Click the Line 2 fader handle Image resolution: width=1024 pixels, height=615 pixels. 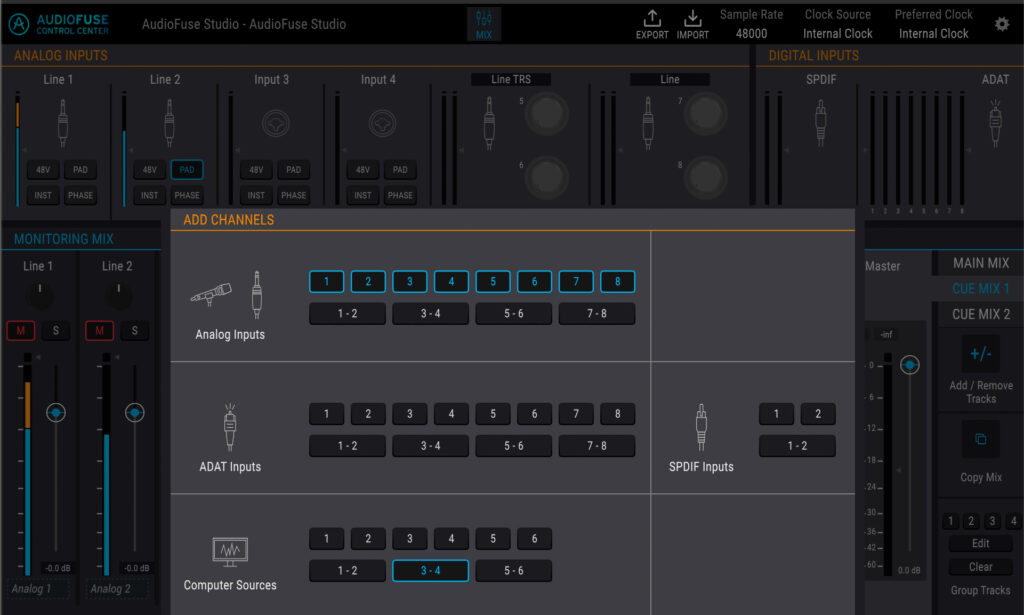click(135, 413)
